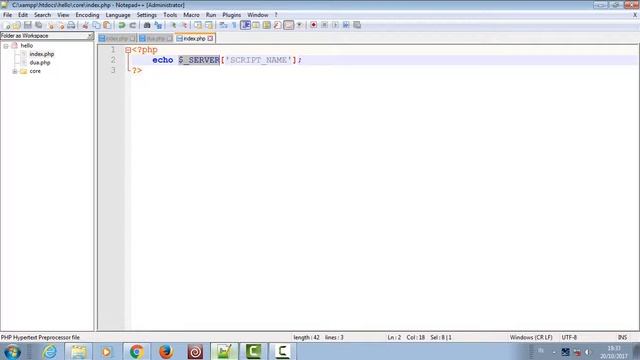Click the Save All toolbar icon
Screen dimensions: 640x360
38,25
